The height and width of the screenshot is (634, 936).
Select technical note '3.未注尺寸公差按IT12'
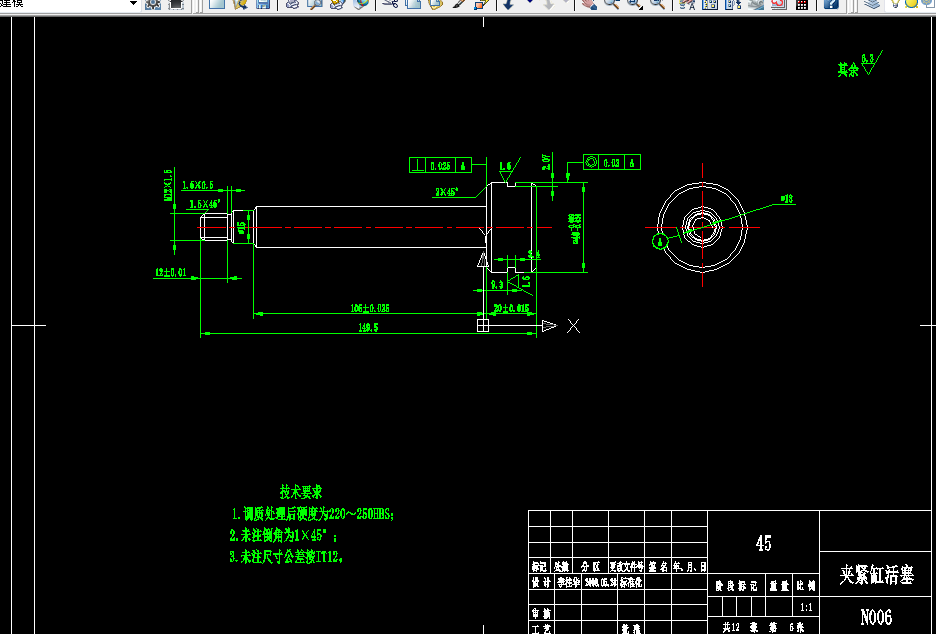coord(287,557)
